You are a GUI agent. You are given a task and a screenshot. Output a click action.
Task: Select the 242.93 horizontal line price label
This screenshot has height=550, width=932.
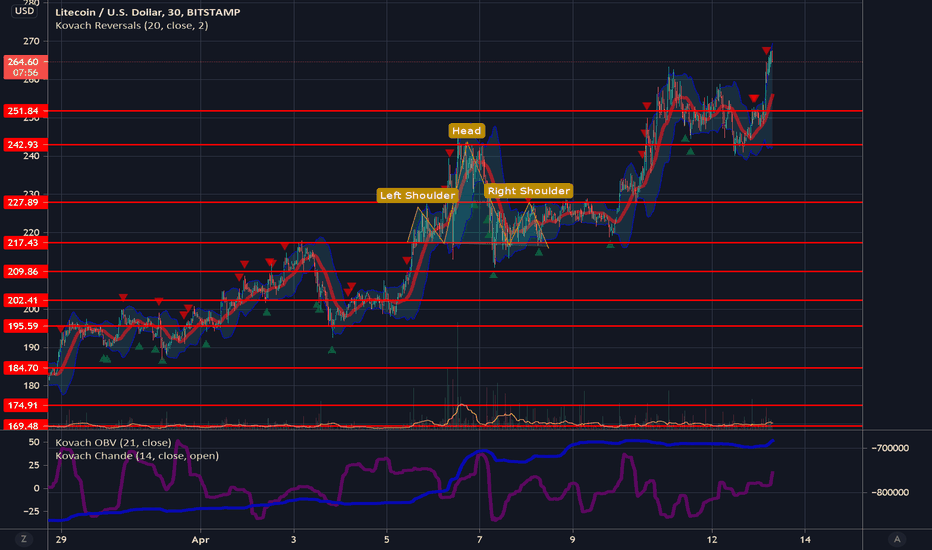(x=23, y=144)
